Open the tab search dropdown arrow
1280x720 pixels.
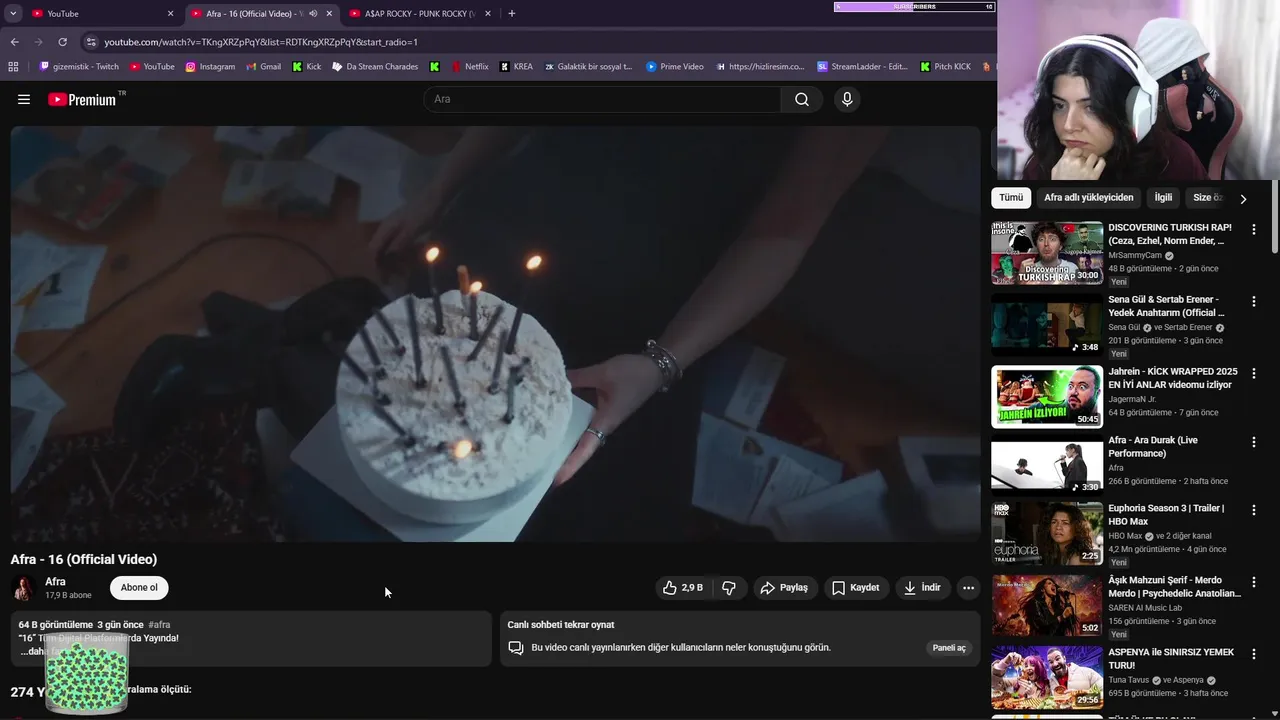point(13,14)
